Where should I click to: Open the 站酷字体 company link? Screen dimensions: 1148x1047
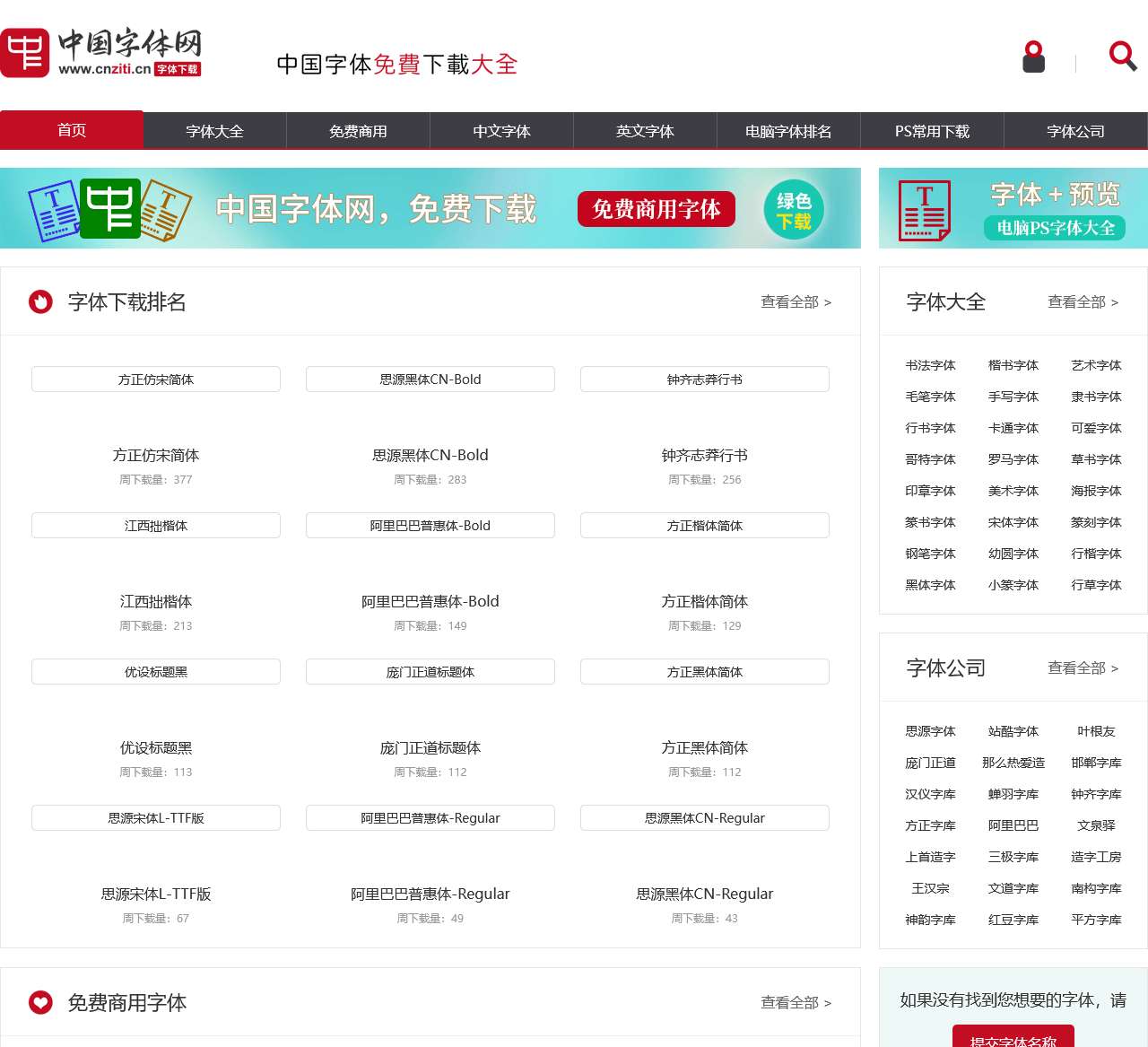coord(1013,731)
